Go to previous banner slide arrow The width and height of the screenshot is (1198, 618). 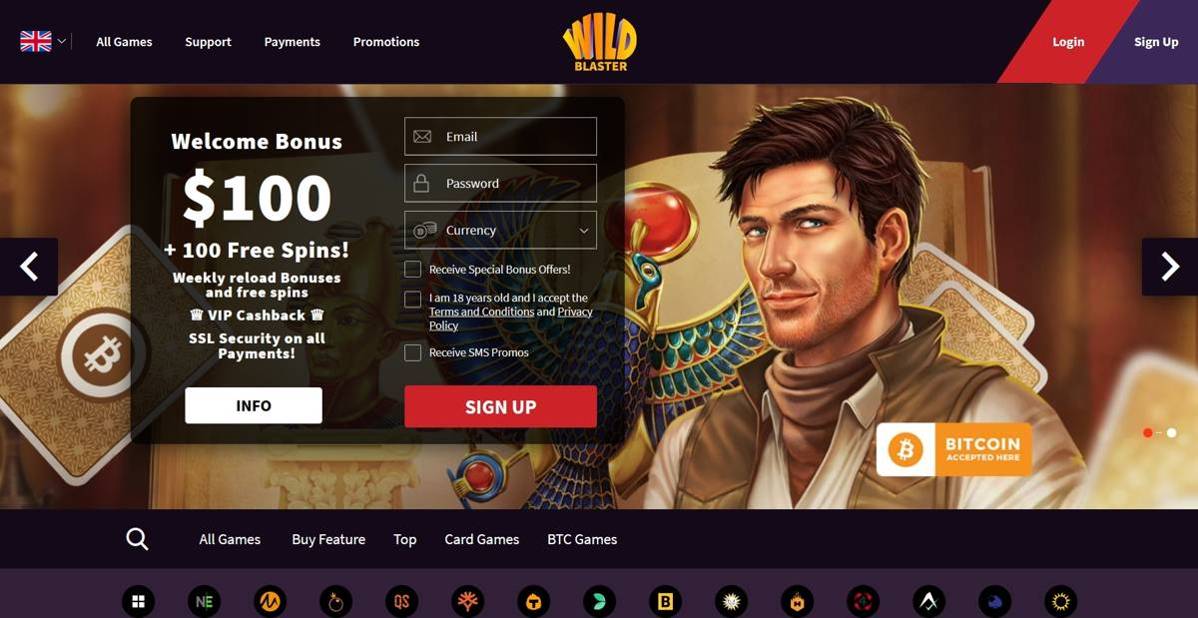pos(29,267)
